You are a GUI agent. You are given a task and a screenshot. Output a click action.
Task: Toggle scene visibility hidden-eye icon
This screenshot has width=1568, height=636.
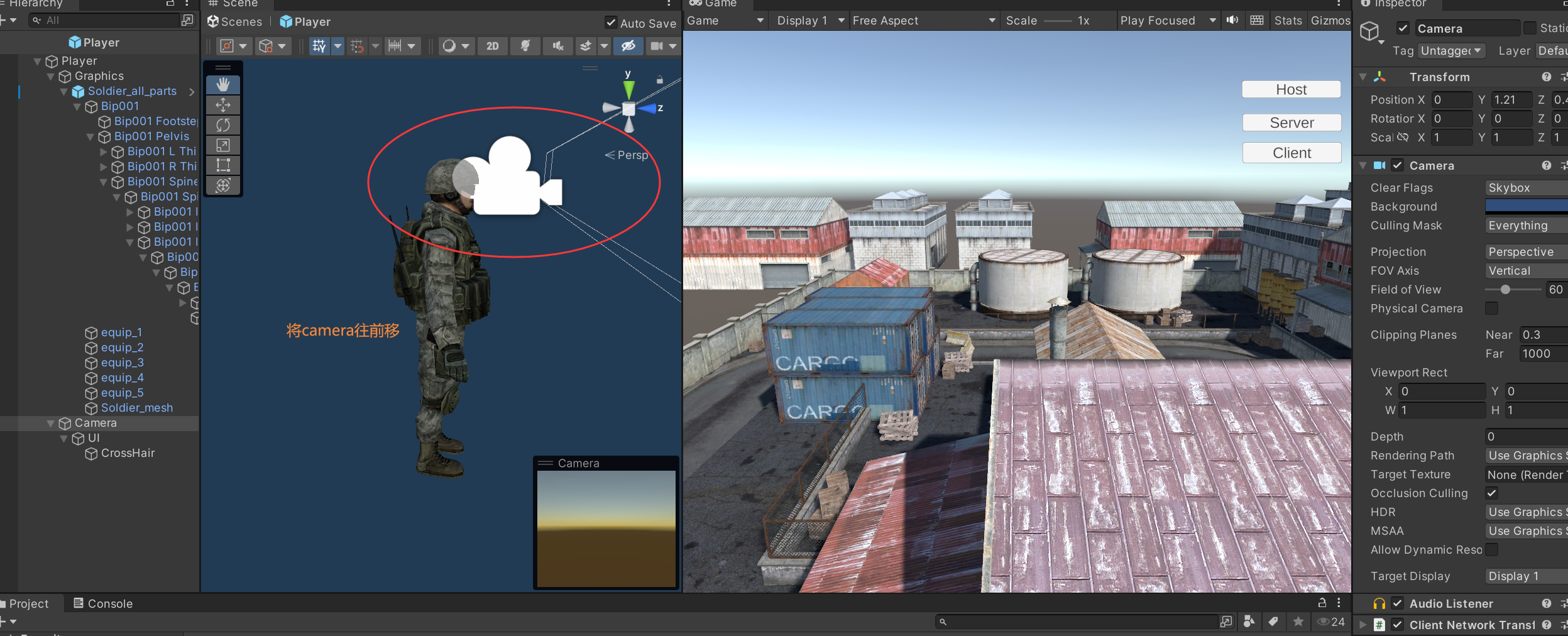coord(628,46)
